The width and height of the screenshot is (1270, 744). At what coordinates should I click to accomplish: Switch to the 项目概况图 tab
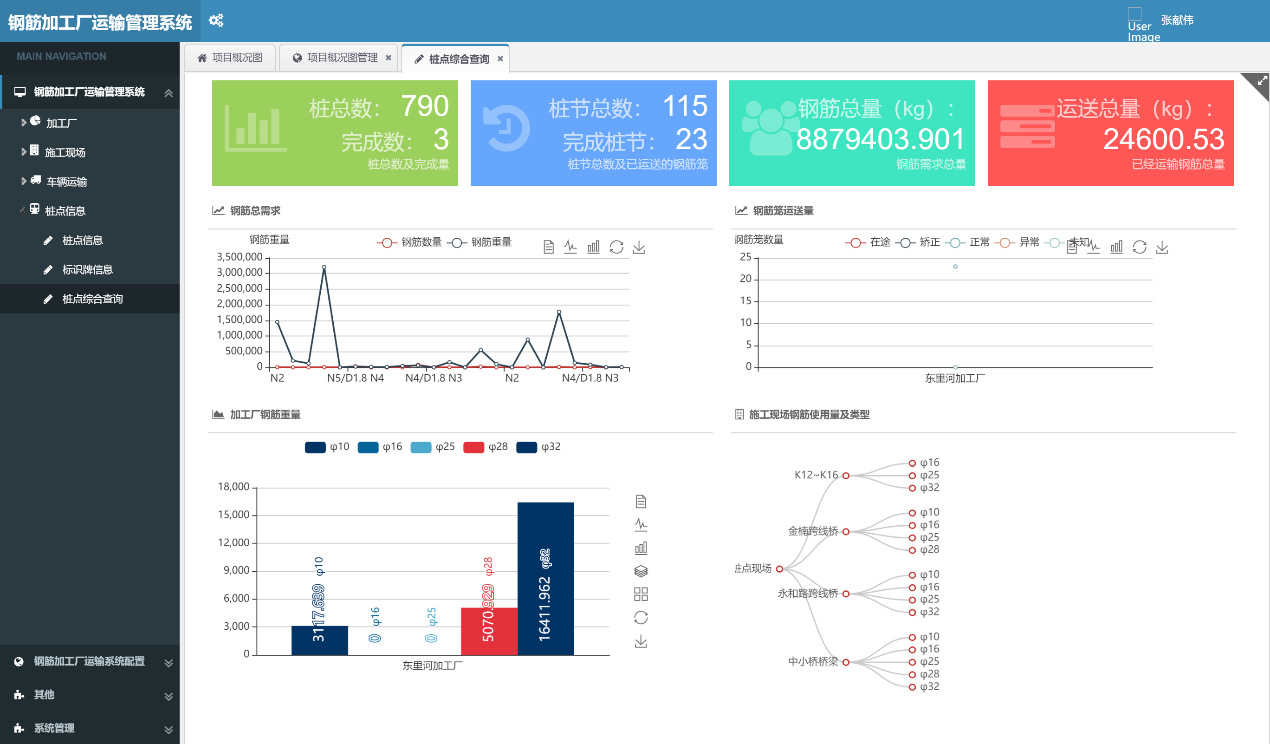point(229,58)
